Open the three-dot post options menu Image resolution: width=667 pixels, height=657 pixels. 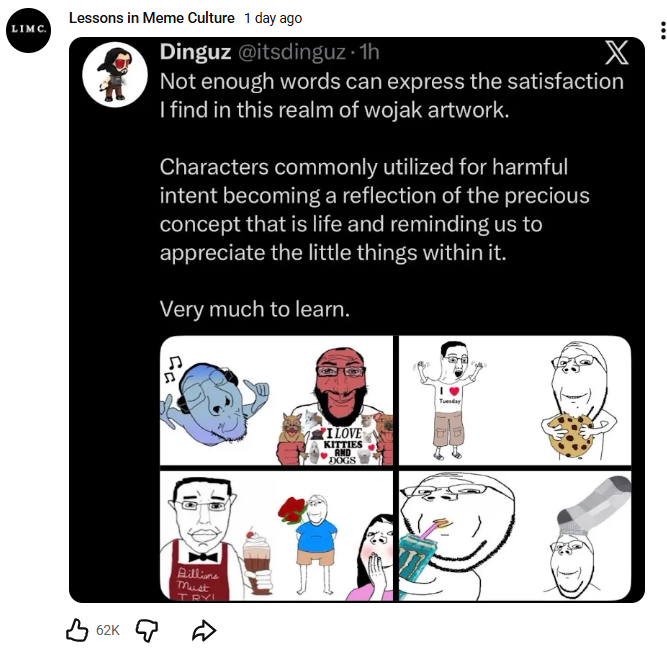[x=662, y=31]
